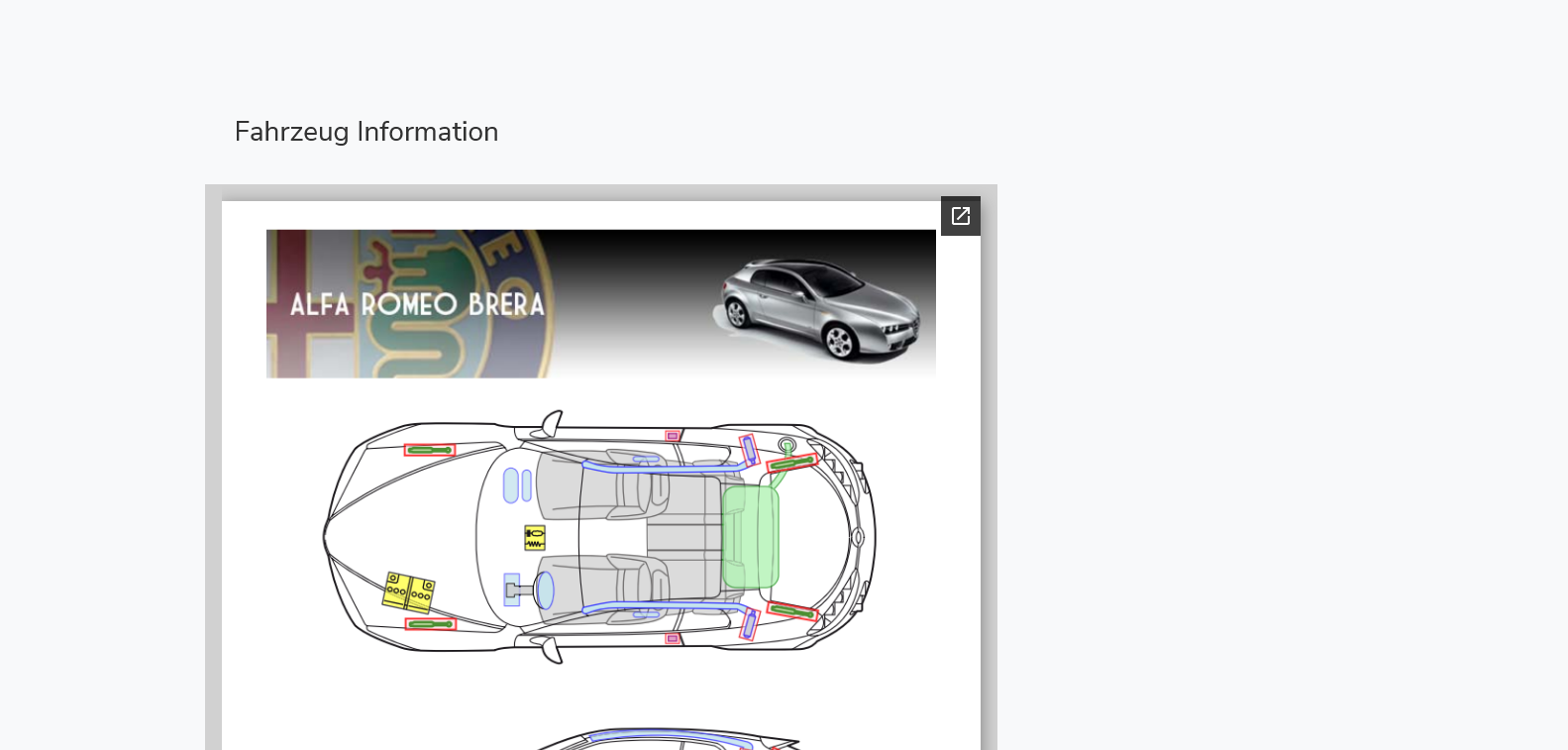Click the yellow airbag control unit symbol
This screenshot has width=1568, height=750.
click(535, 538)
